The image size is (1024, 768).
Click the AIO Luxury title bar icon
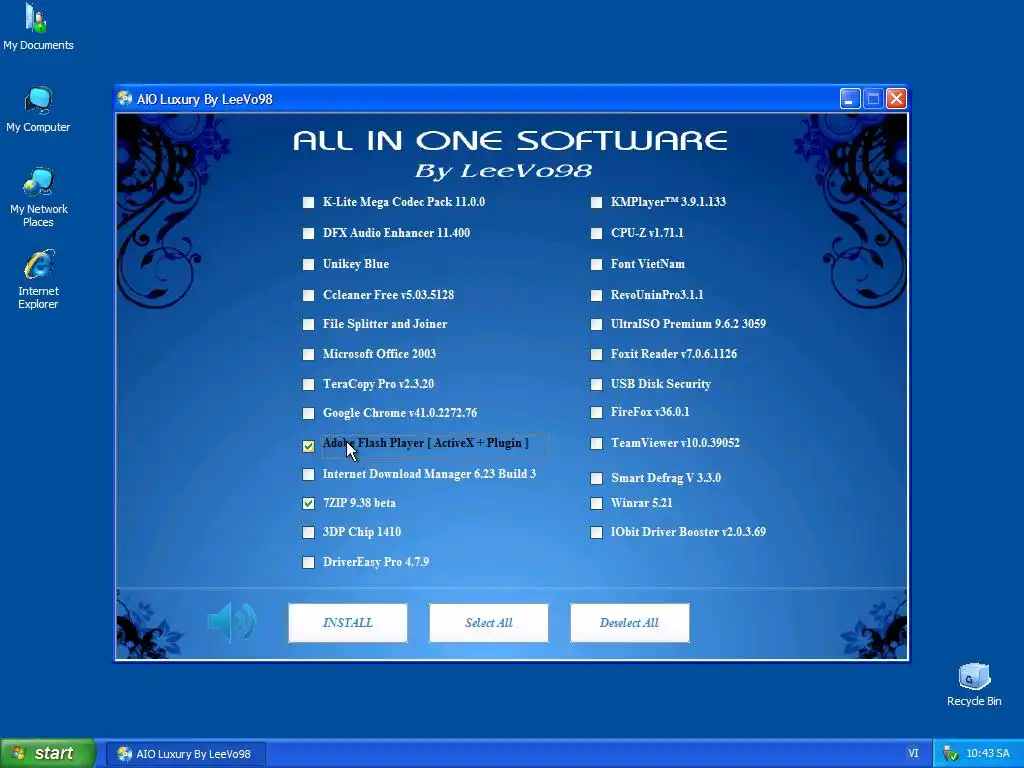125,99
